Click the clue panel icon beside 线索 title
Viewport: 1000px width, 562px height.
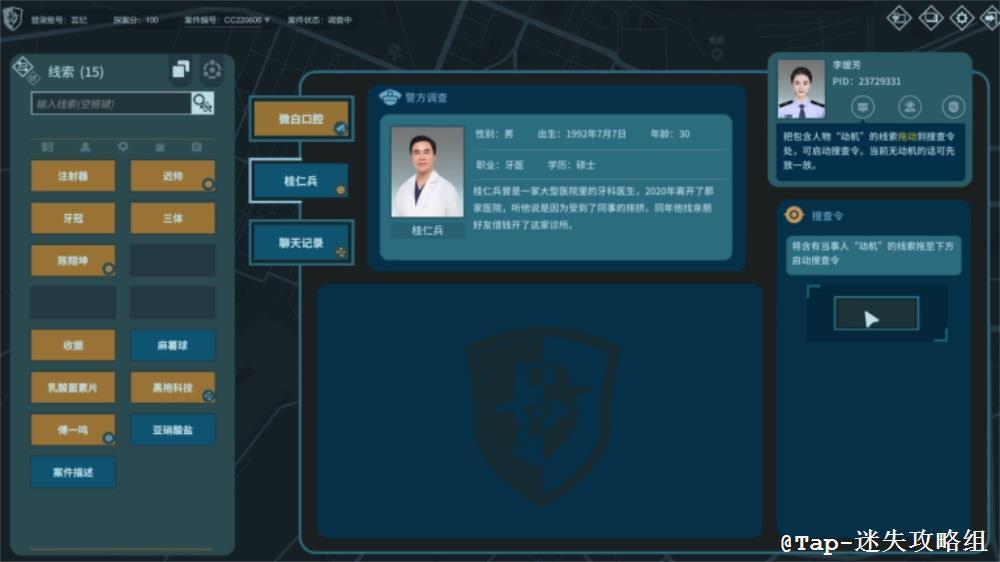[x=26, y=70]
